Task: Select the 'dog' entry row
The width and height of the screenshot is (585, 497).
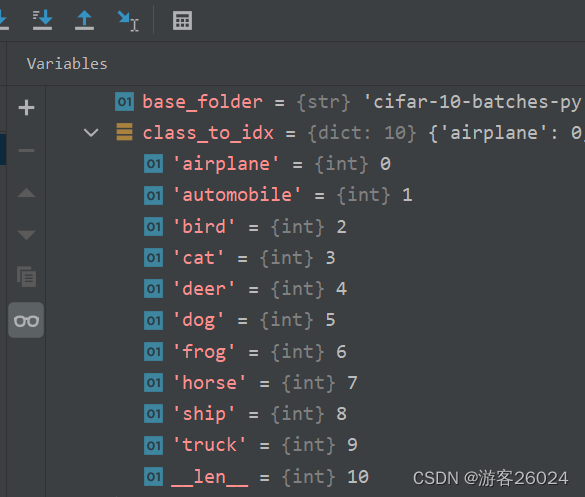Action: (315, 320)
